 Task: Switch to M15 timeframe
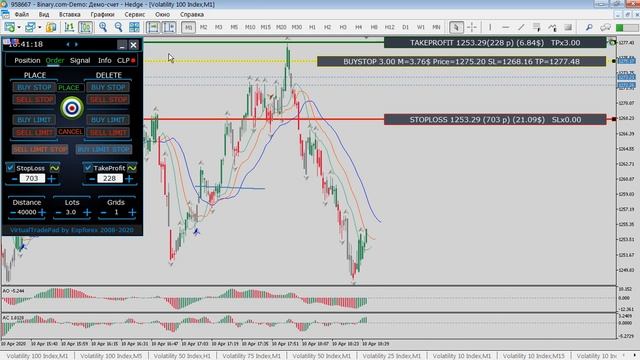[265, 27]
